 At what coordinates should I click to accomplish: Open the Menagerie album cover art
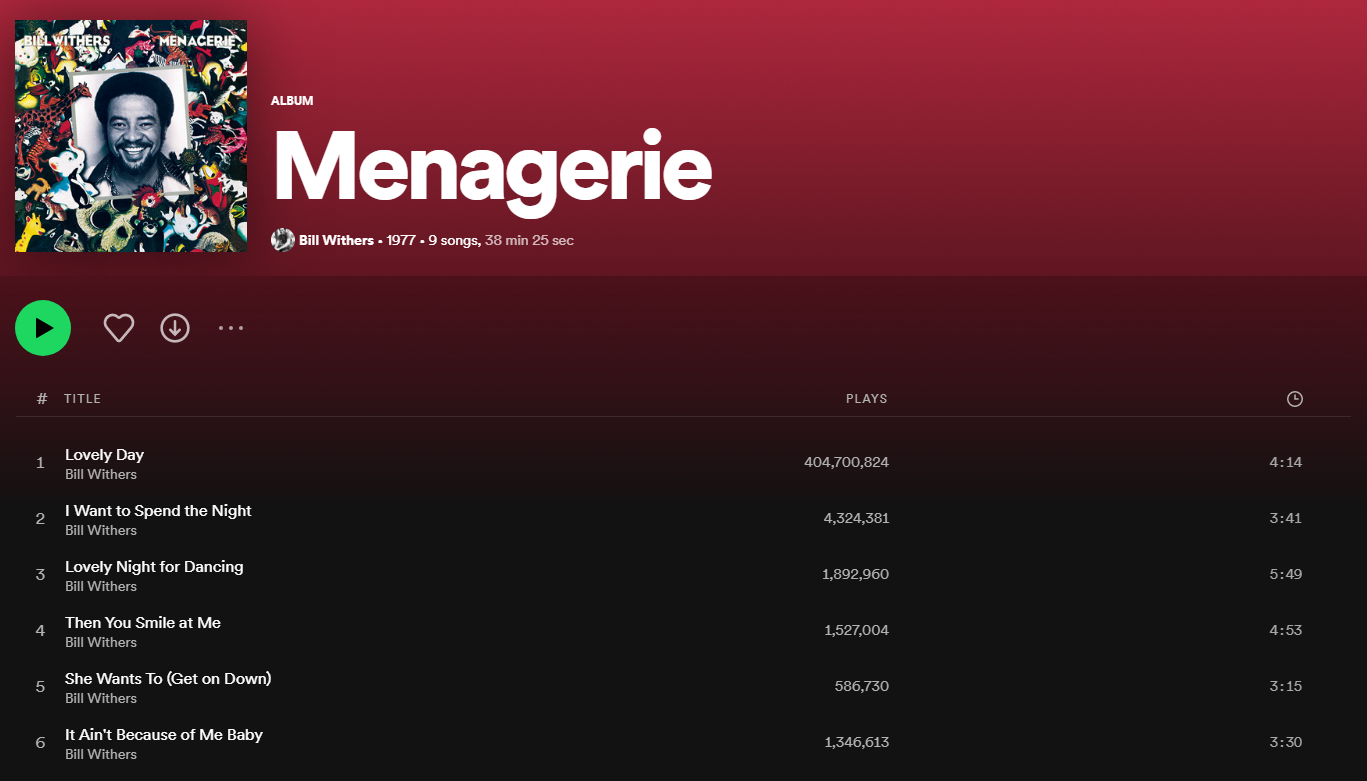point(131,136)
